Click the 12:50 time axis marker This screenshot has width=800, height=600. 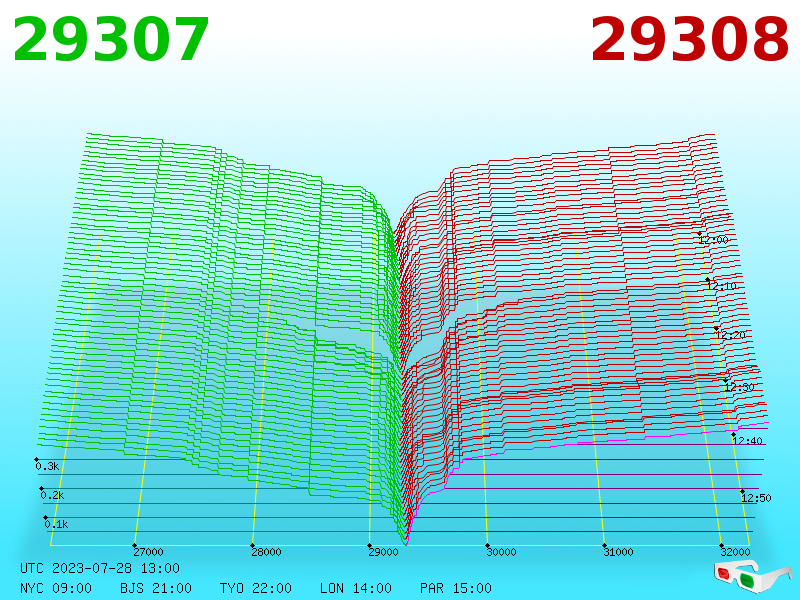[756, 498]
